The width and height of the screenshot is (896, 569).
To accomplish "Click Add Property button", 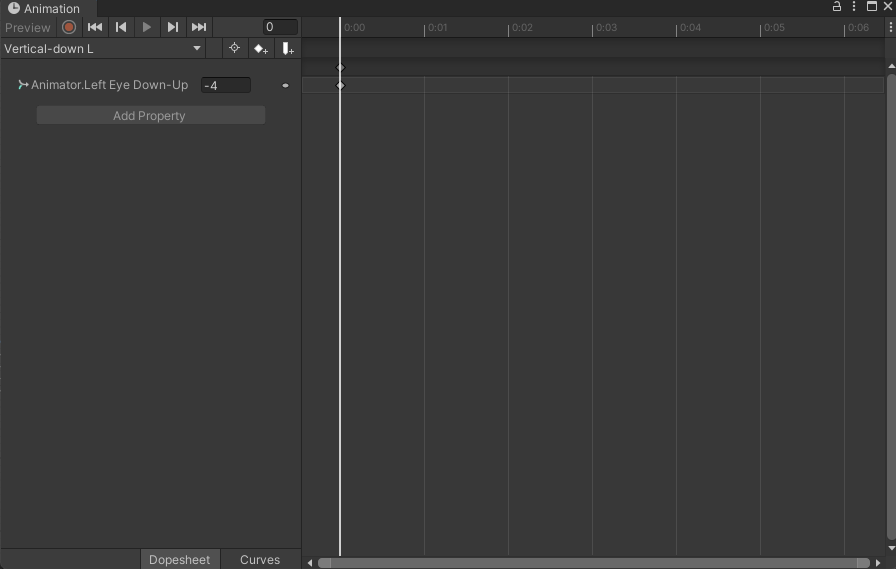I will coord(151,115).
